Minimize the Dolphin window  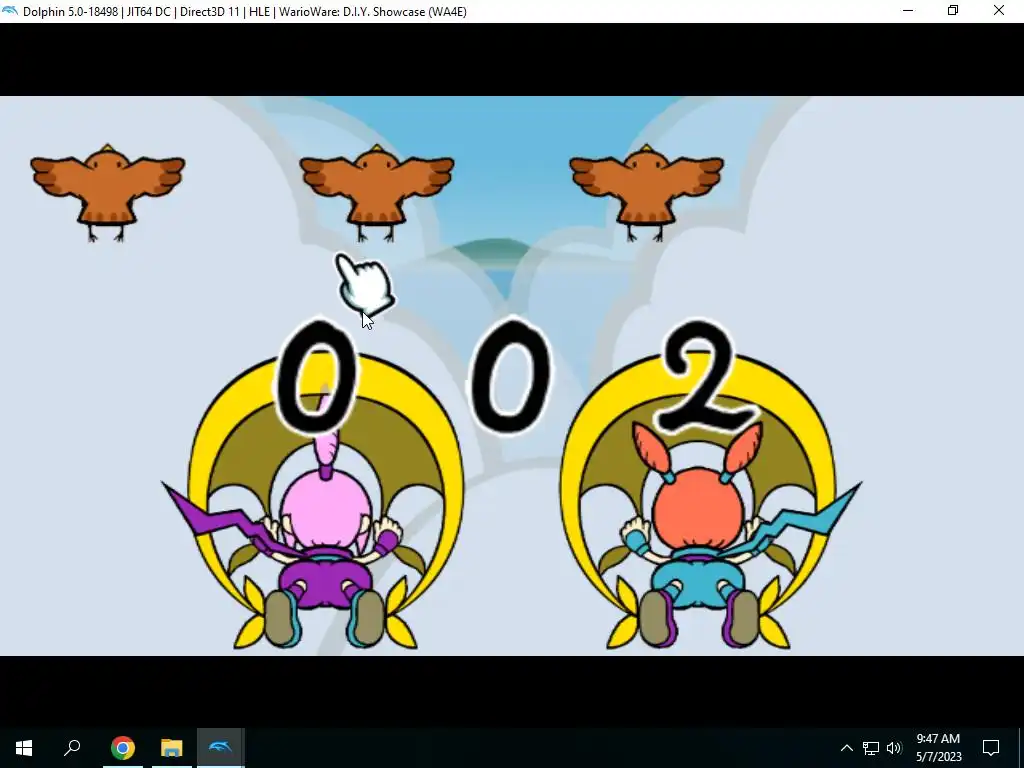(x=908, y=11)
